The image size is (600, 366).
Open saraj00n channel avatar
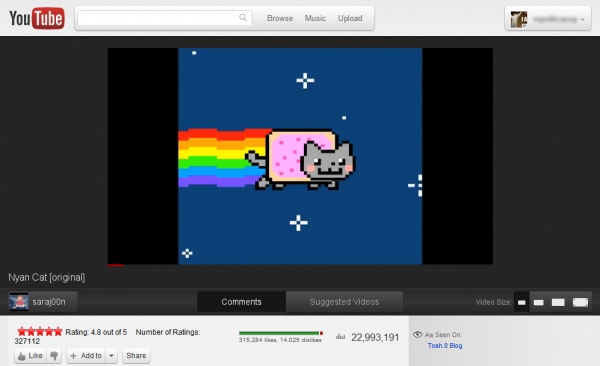pyautogui.click(x=19, y=302)
